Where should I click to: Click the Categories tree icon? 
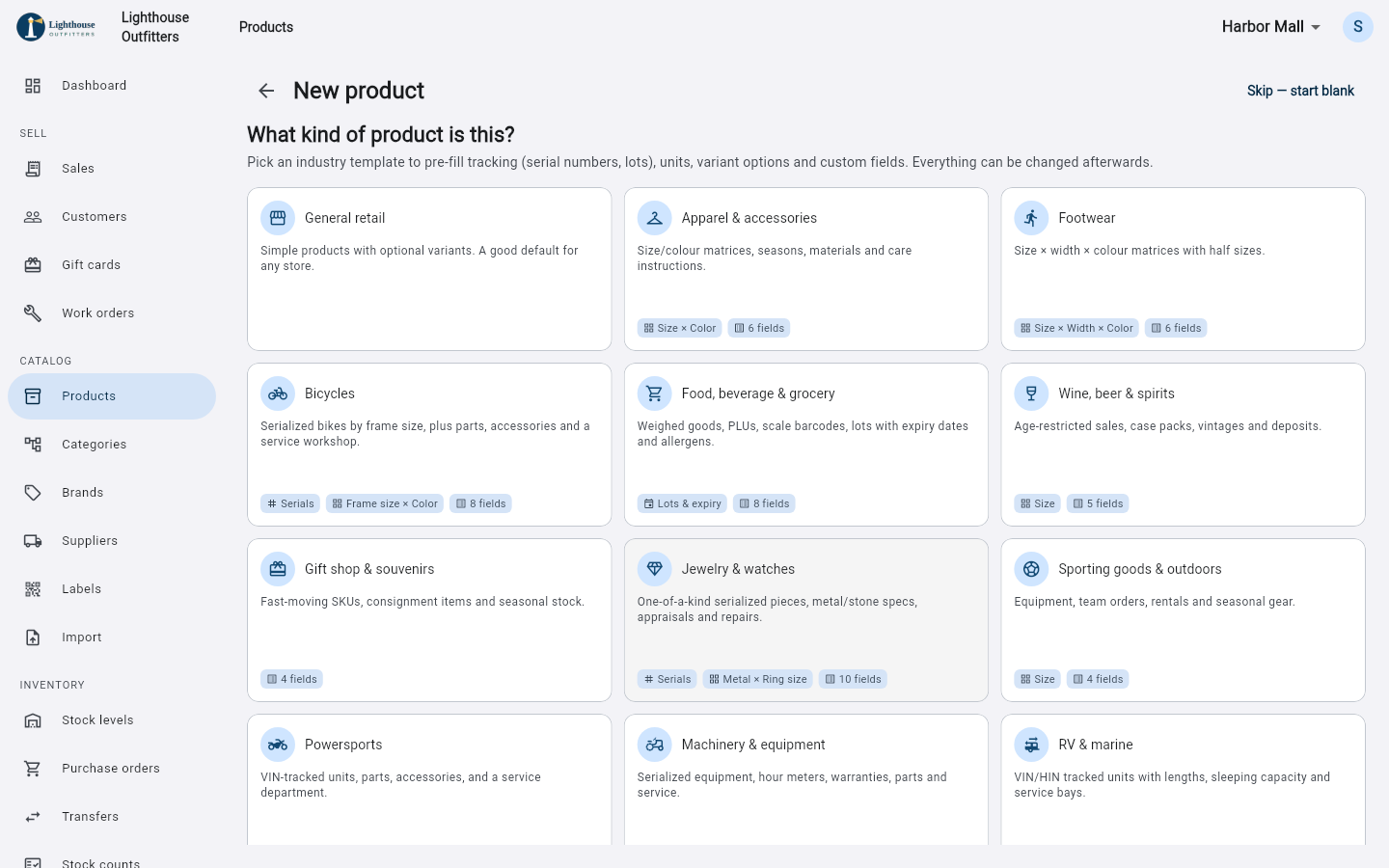(33, 445)
